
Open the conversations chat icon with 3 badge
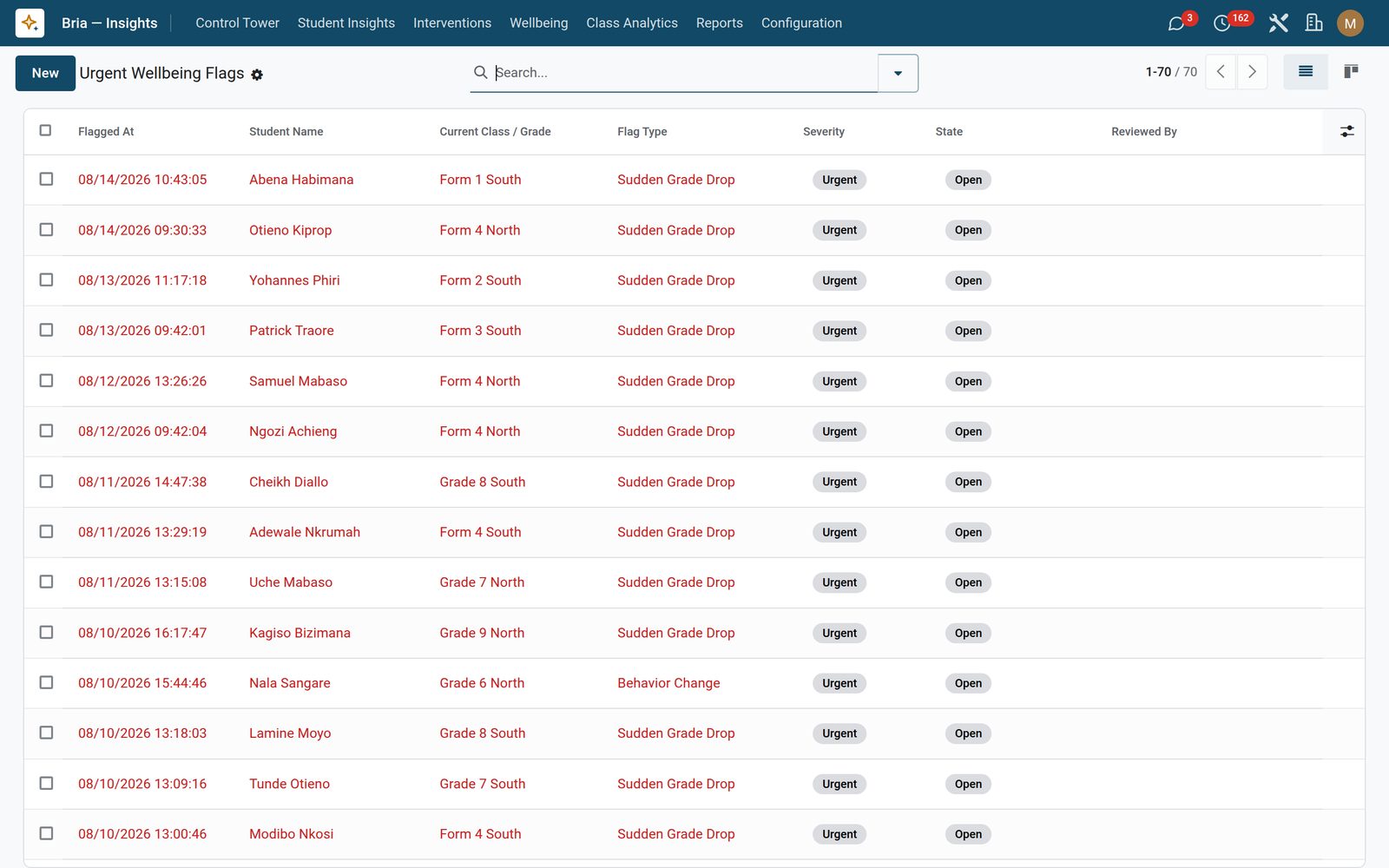(1177, 23)
